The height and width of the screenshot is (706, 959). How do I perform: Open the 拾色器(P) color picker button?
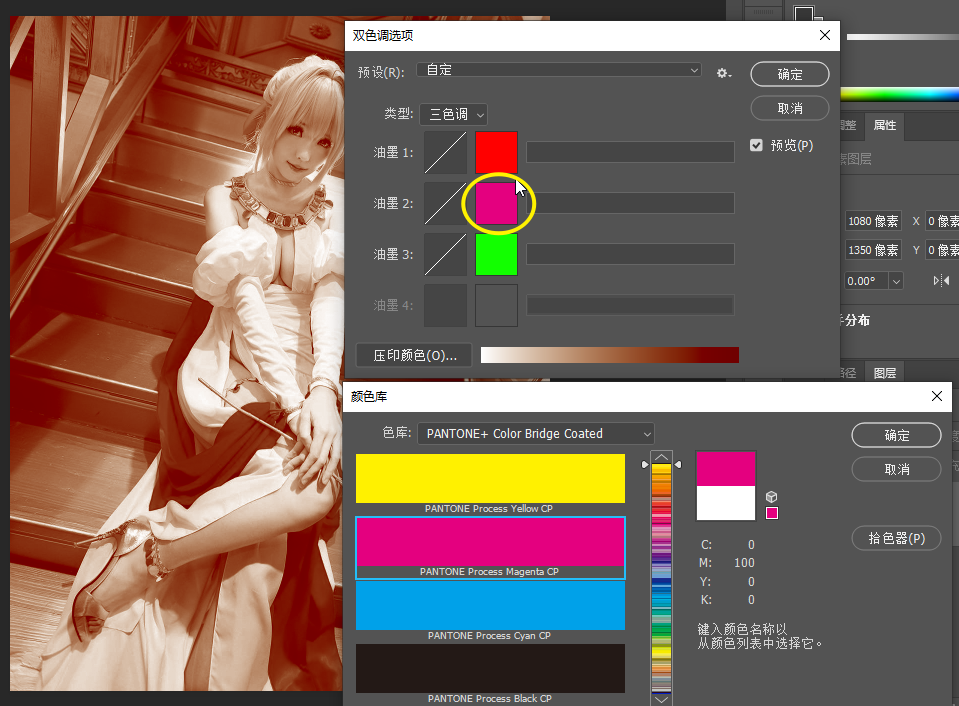[896, 538]
